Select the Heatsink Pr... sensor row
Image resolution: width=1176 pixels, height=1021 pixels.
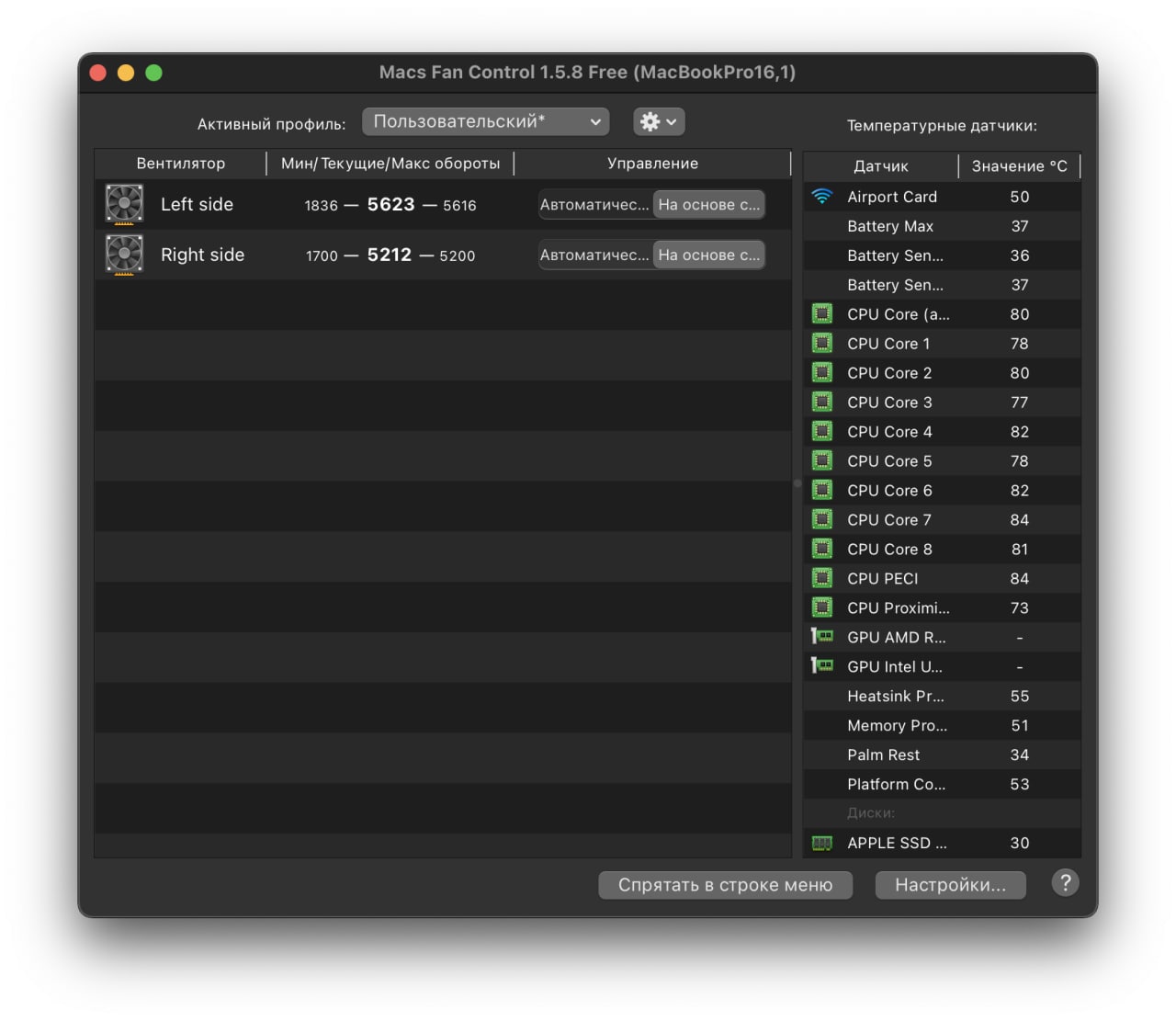coord(943,697)
